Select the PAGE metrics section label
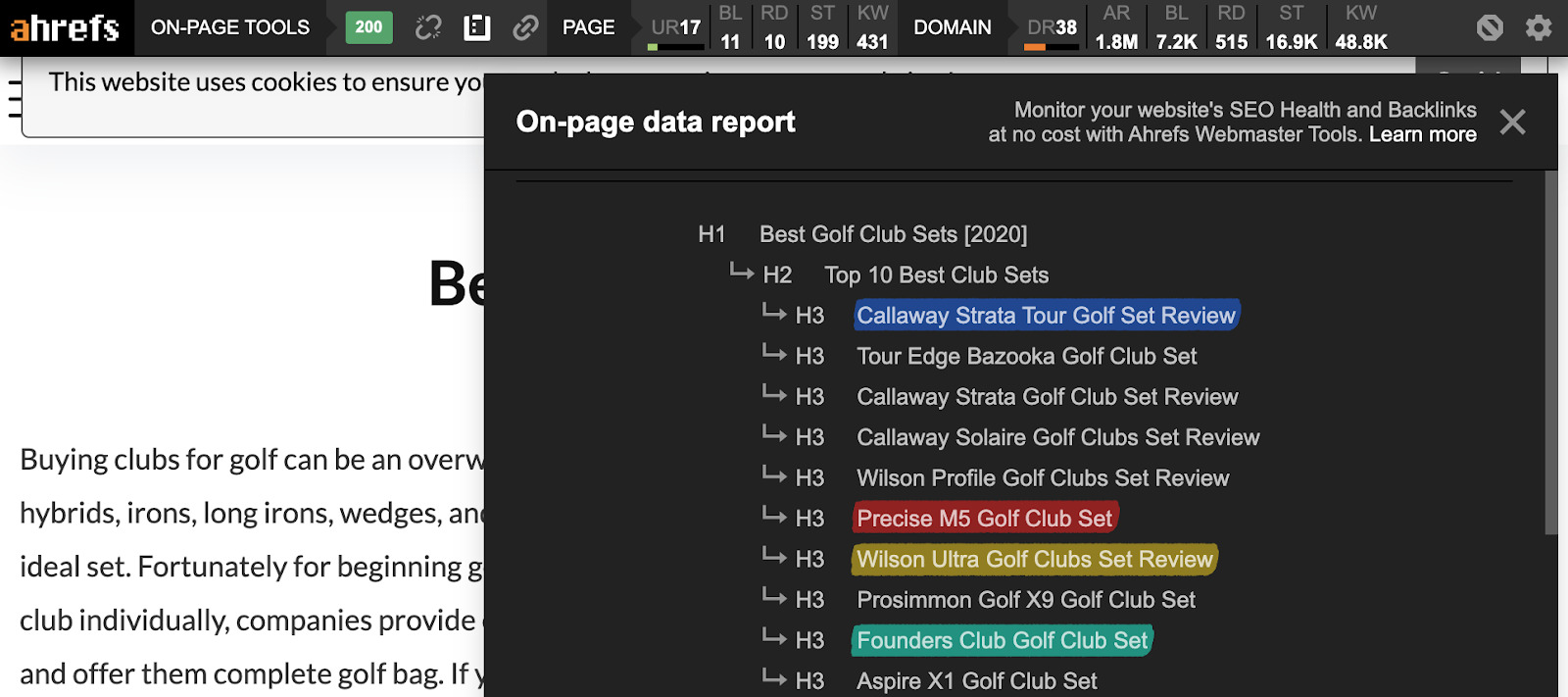The image size is (1568, 697). click(588, 27)
